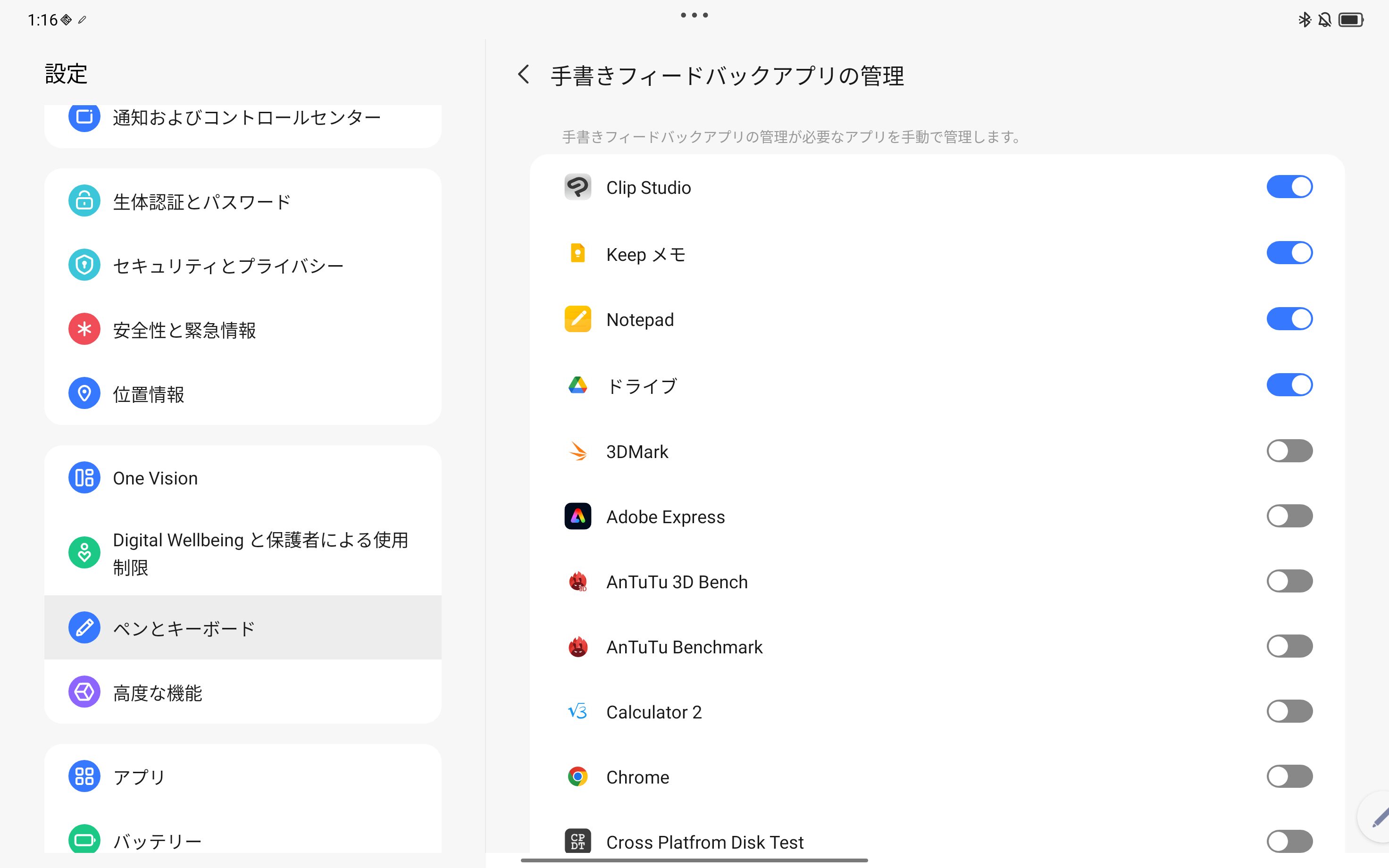
Task: Open 位置情報 settings
Action: tap(243, 393)
